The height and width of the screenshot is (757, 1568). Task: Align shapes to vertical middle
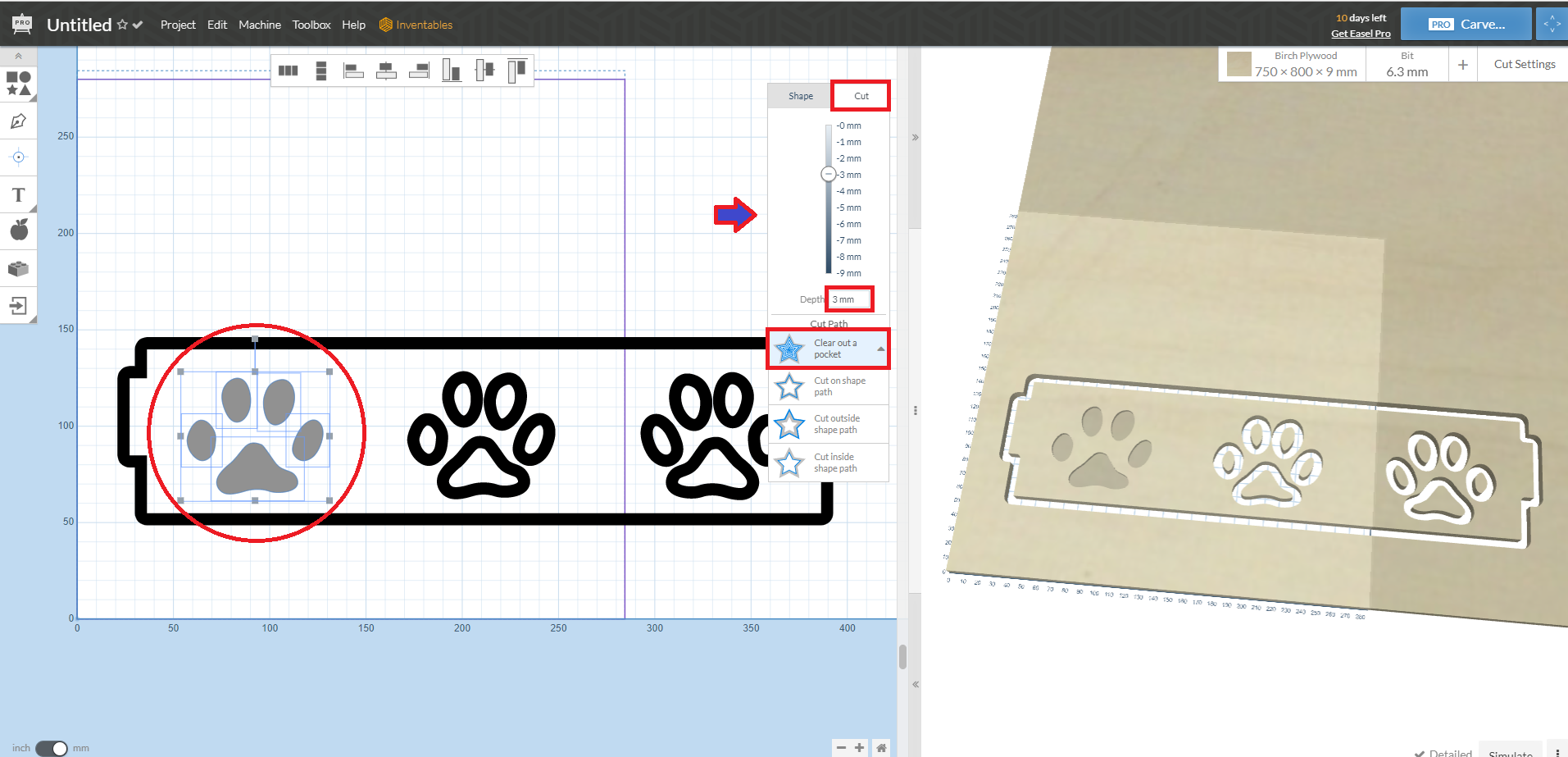tap(484, 71)
